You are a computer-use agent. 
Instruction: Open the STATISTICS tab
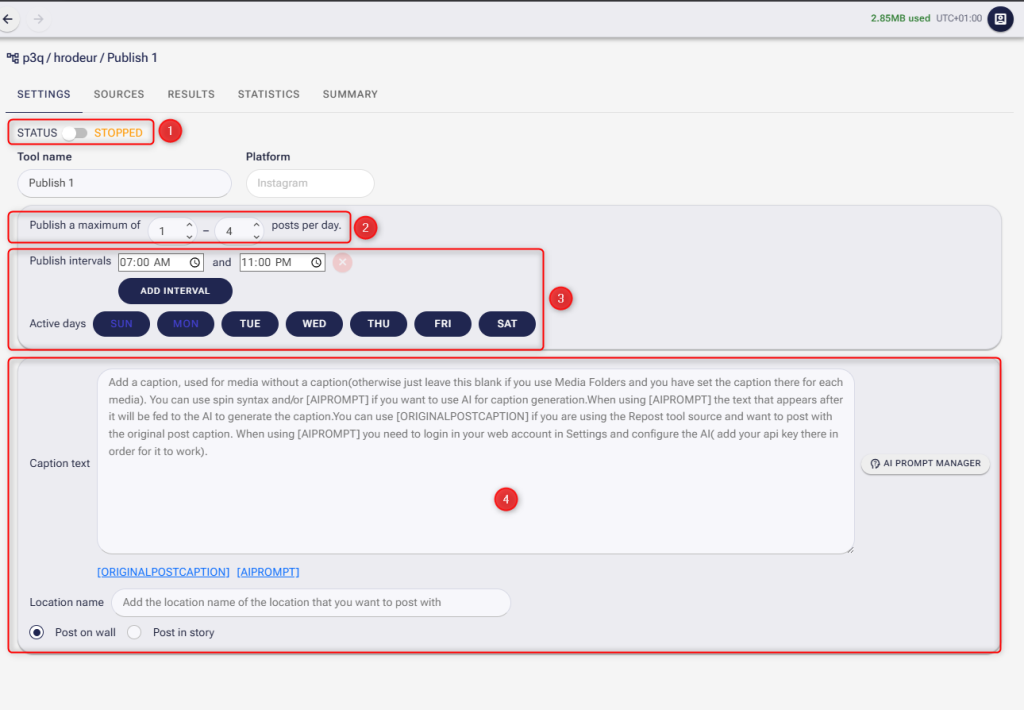[x=268, y=94]
